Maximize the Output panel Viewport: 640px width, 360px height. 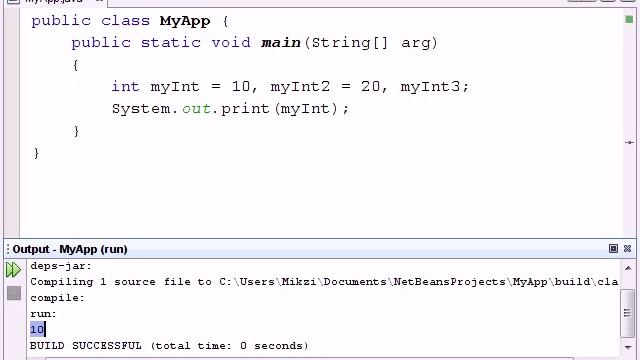(613, 249)
